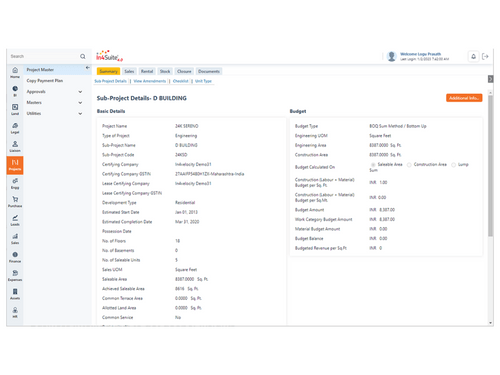Click the search magnifier icon
Screen dimensions: 500x375
pyautogui.click(x=83, y=56)
